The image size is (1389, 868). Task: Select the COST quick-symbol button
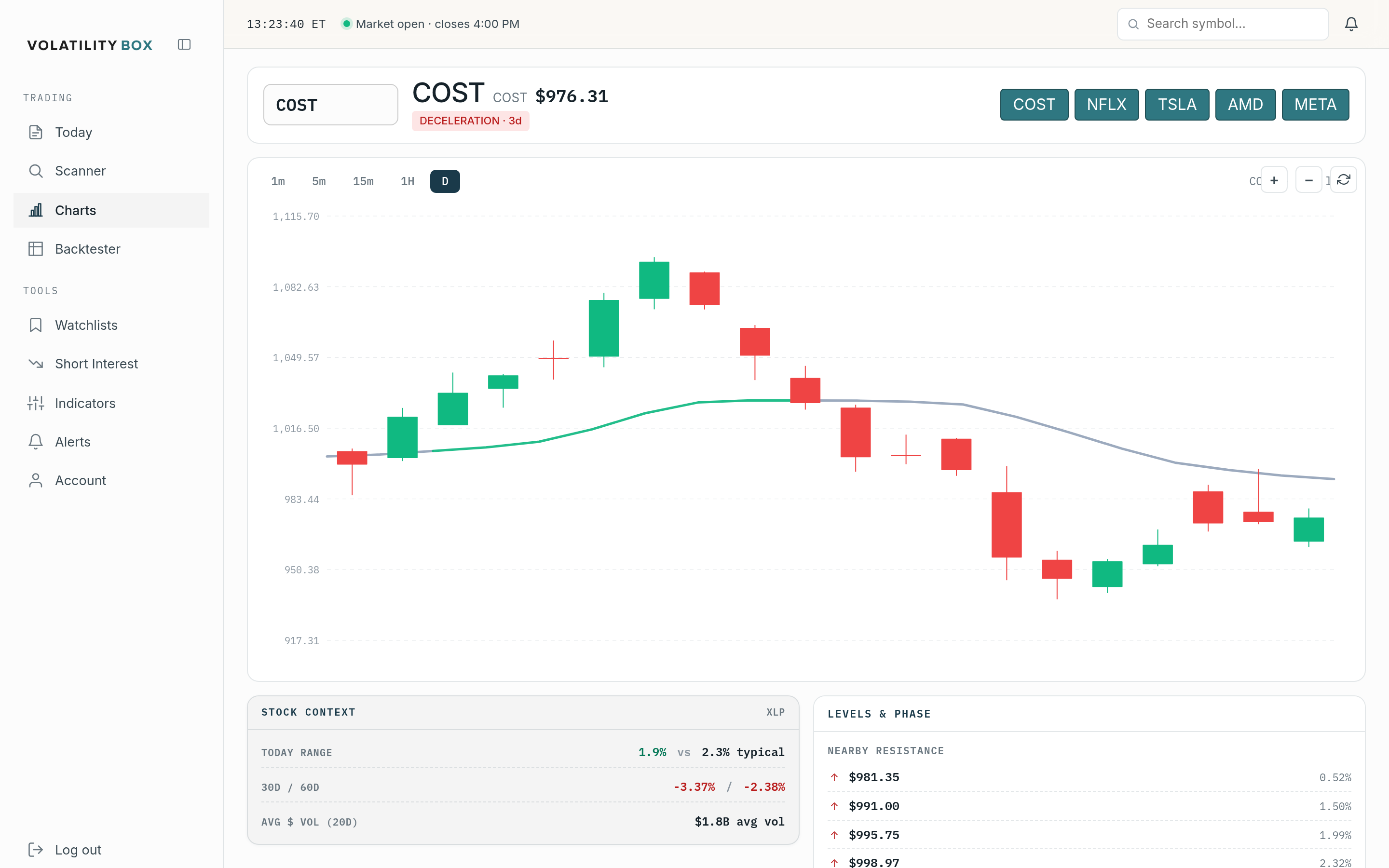point(1034,105)
